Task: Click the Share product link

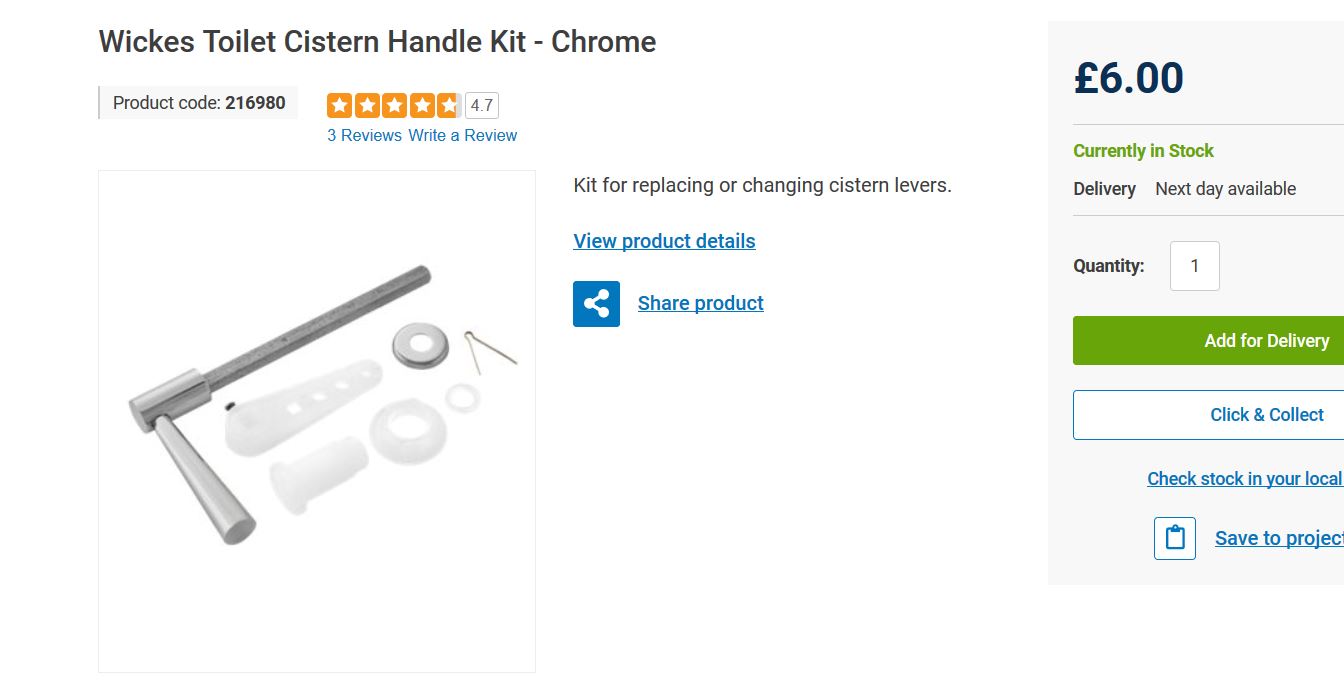Action: point(700,303)
